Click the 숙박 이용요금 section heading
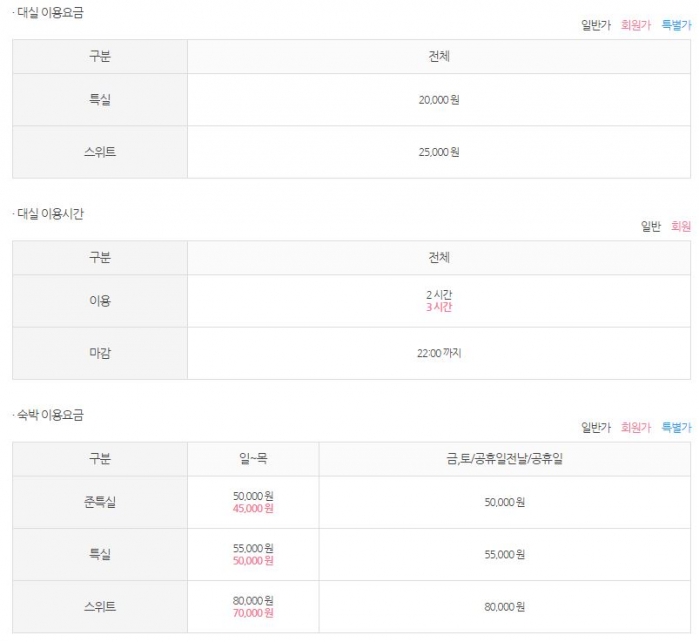This screenshot has width=699, height=642. point(50,414)
